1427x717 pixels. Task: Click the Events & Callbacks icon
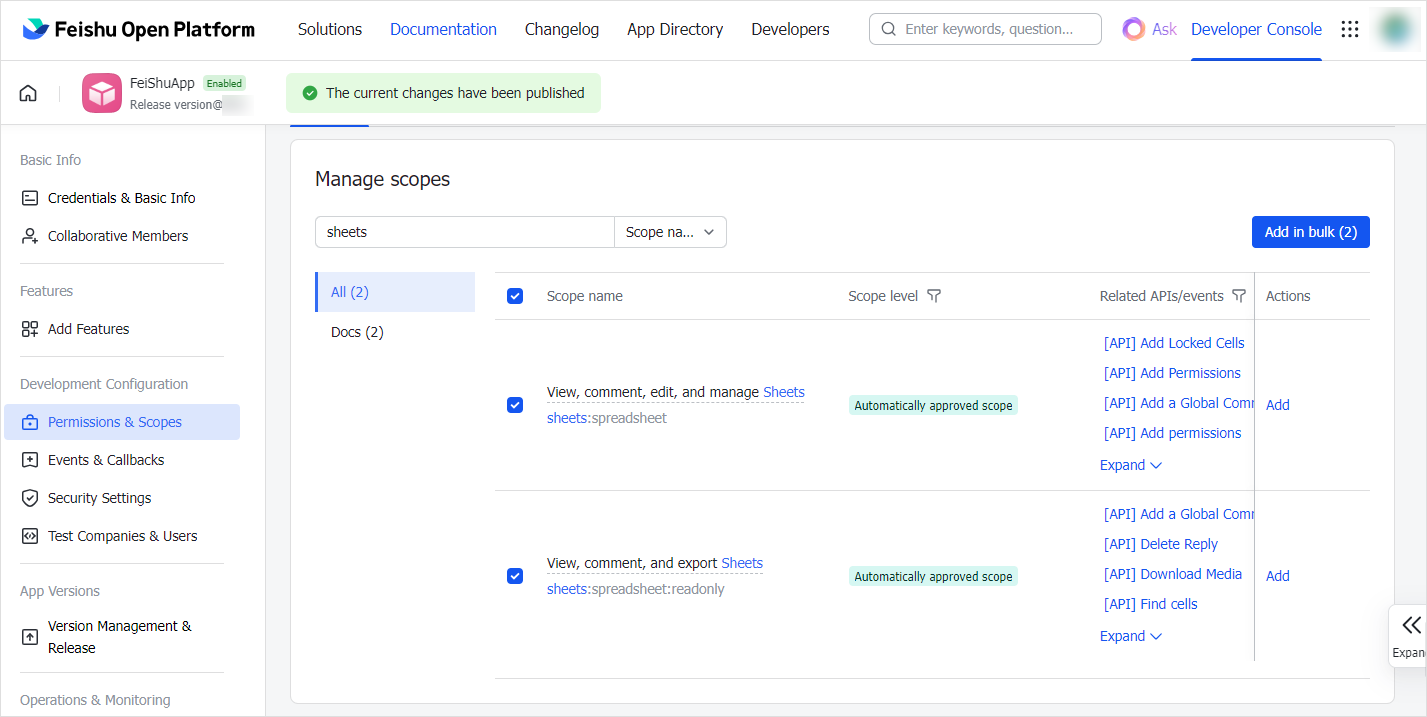point(30,460)
